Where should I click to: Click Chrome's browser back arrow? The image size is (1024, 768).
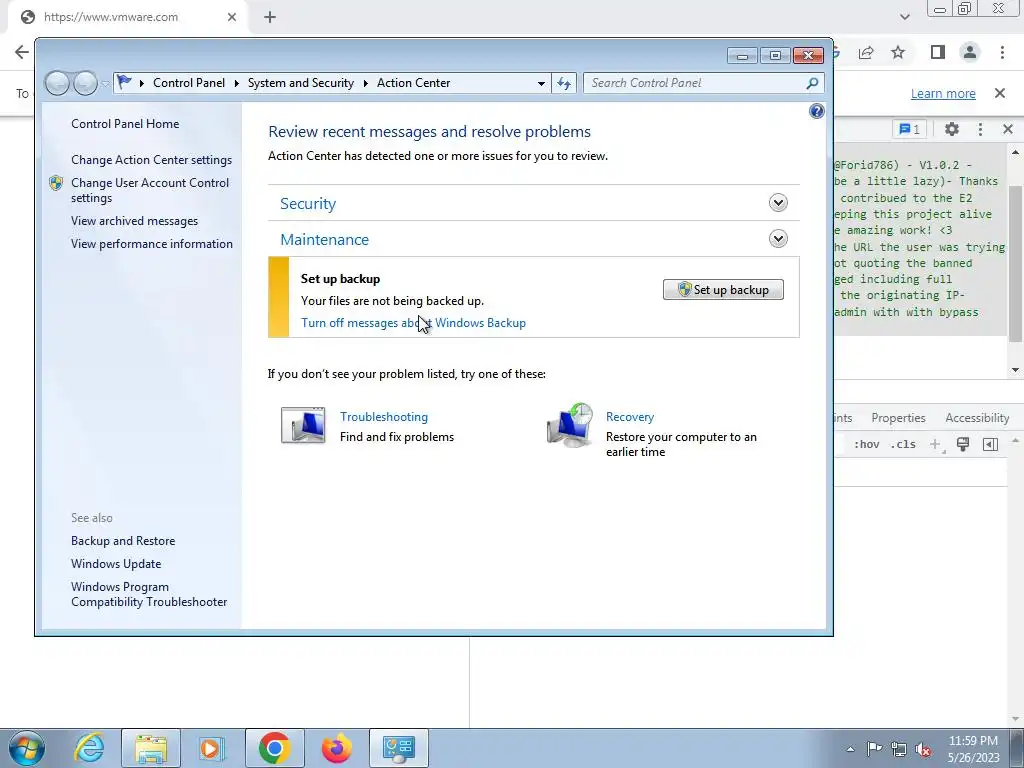coord(22,52)
